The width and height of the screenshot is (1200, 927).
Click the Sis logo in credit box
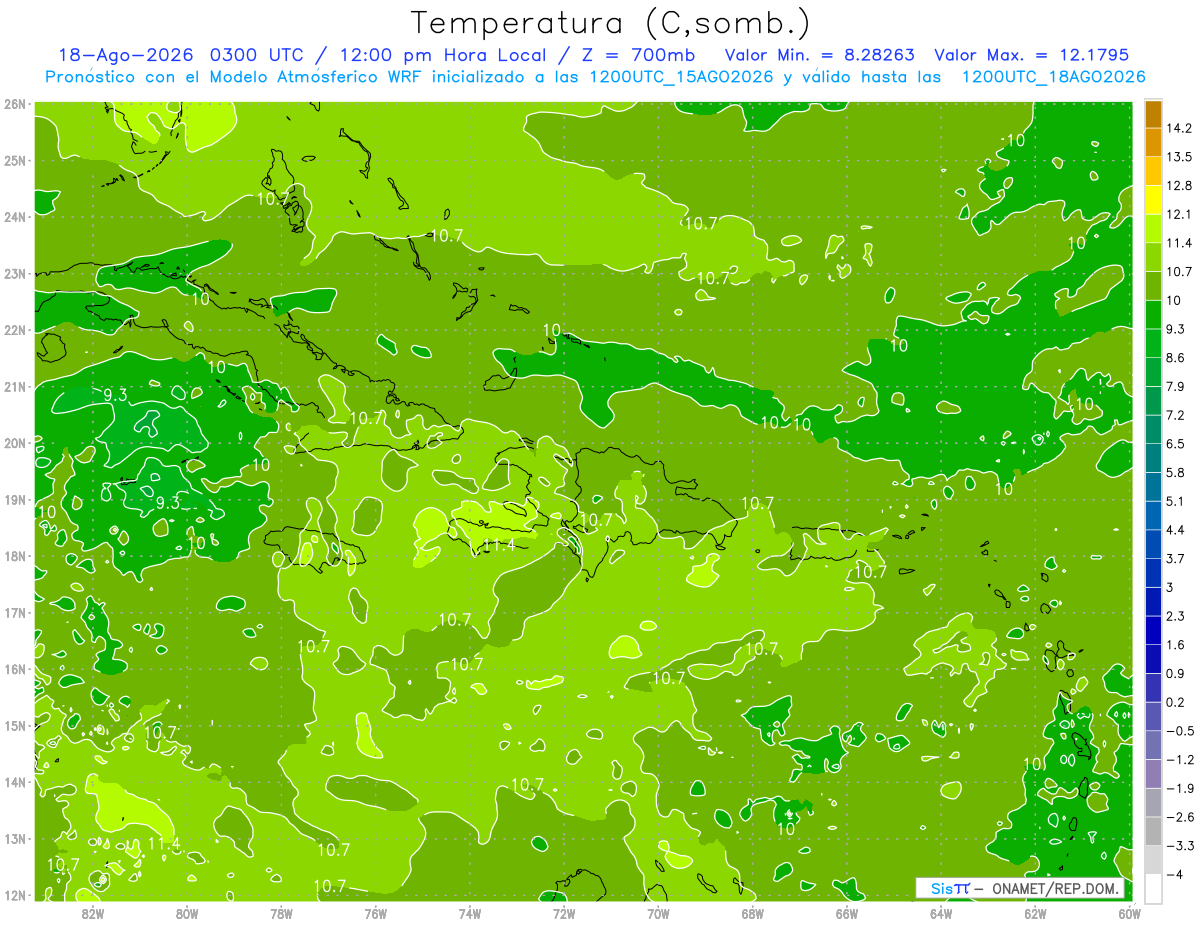950,889
